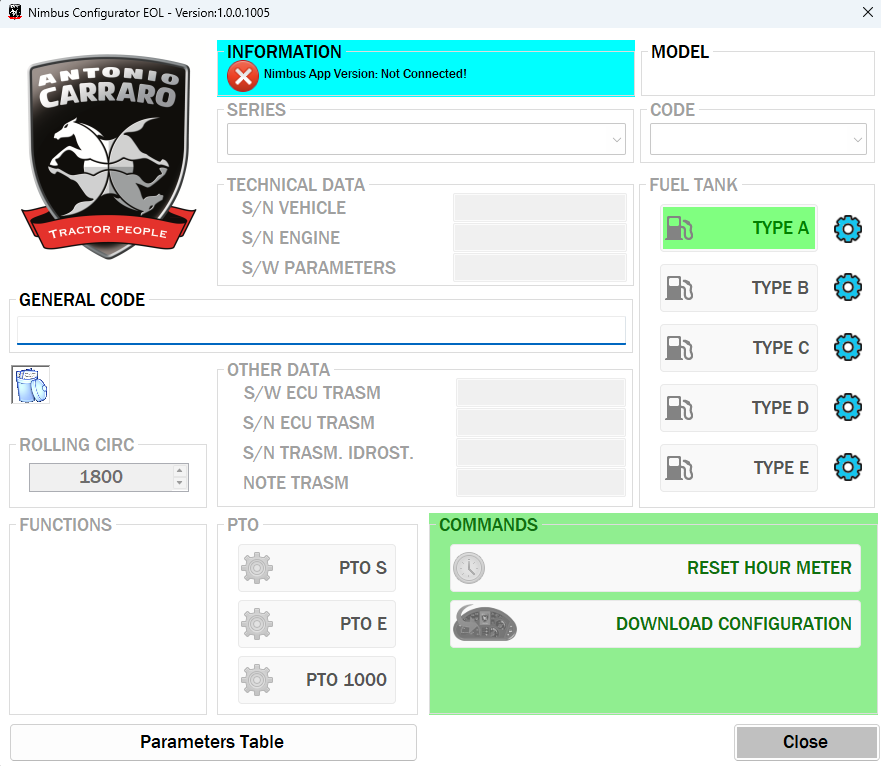Click the S/N ENGINE field

[540, 238]
